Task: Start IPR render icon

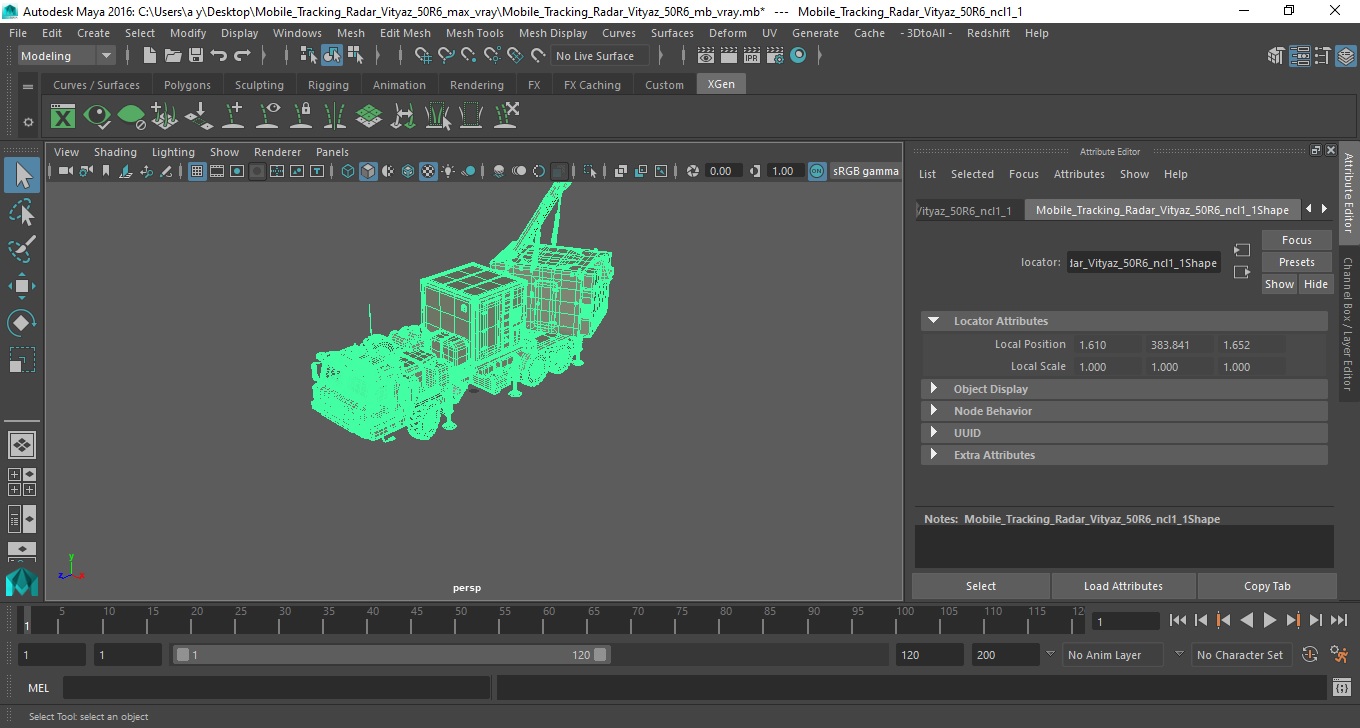Action: tap(751, 56)
